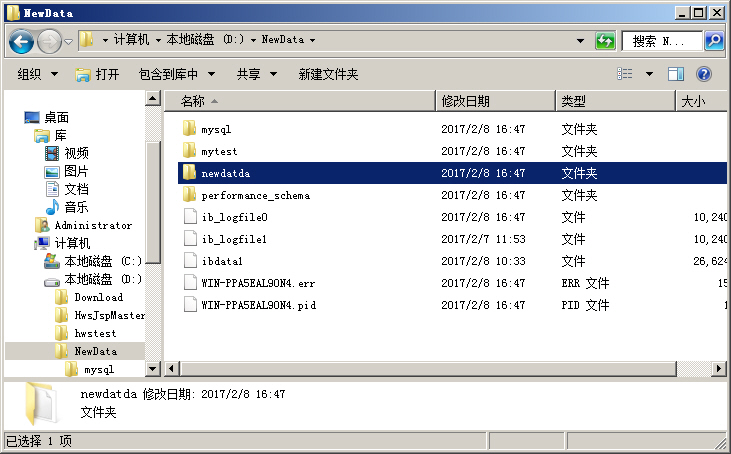This screenshot has height=454, width=731.
Task: Click the 本地磁盘 (D:) drive icon
Action: 52,280
